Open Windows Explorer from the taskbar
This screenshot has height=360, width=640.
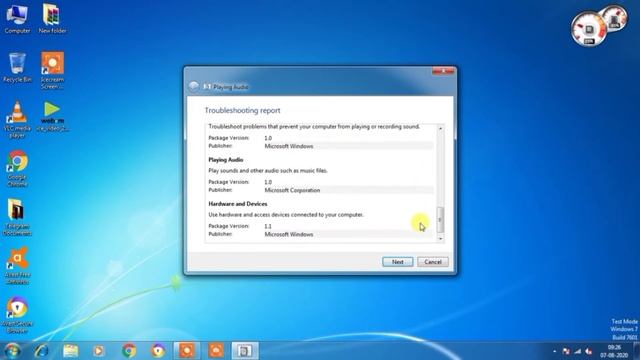pos(71,351)
